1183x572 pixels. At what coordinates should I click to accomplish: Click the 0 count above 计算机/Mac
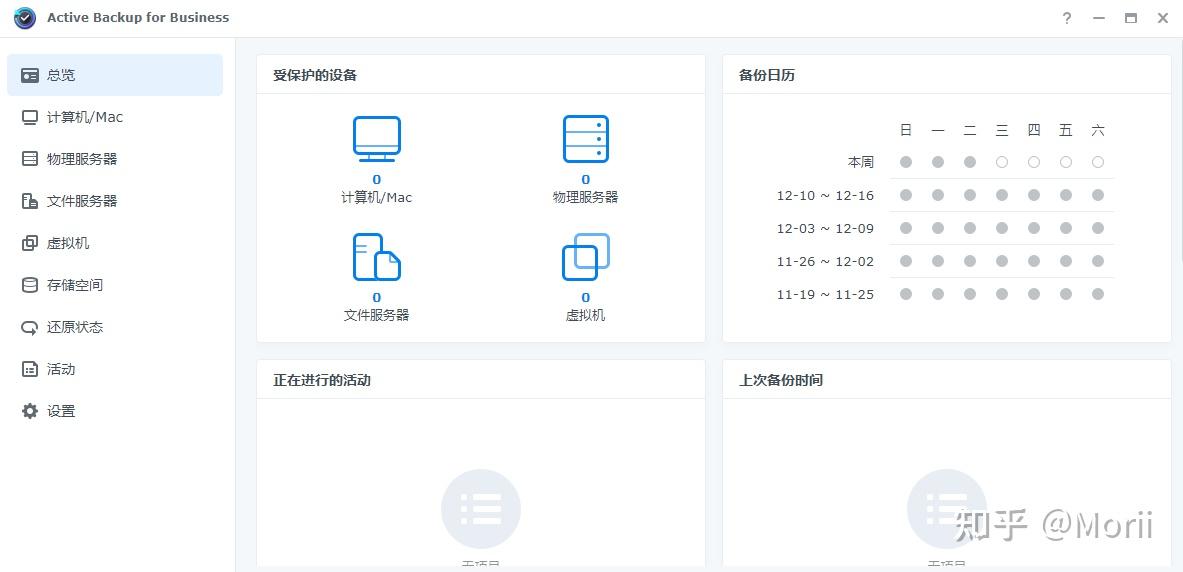[376, 180]
